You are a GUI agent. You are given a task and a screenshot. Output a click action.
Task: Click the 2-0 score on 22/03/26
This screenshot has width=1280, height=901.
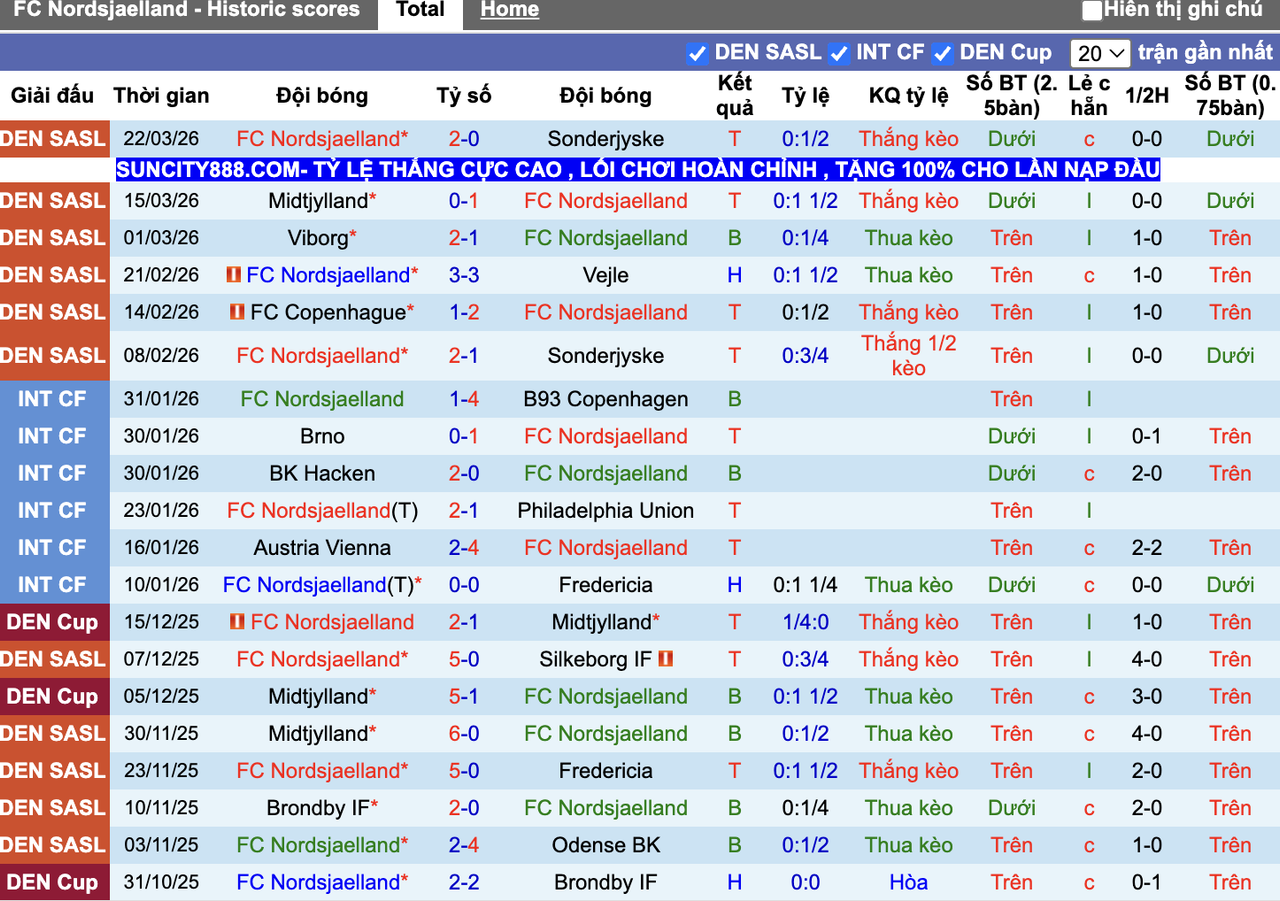pyautogui.click(x=464, y=139)
